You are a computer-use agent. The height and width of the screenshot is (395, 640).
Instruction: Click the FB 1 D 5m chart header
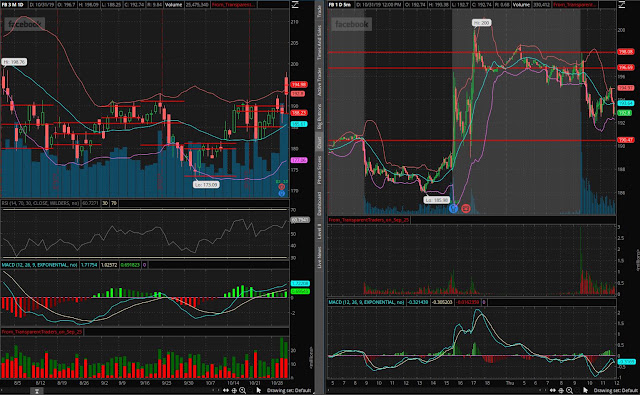340,4
